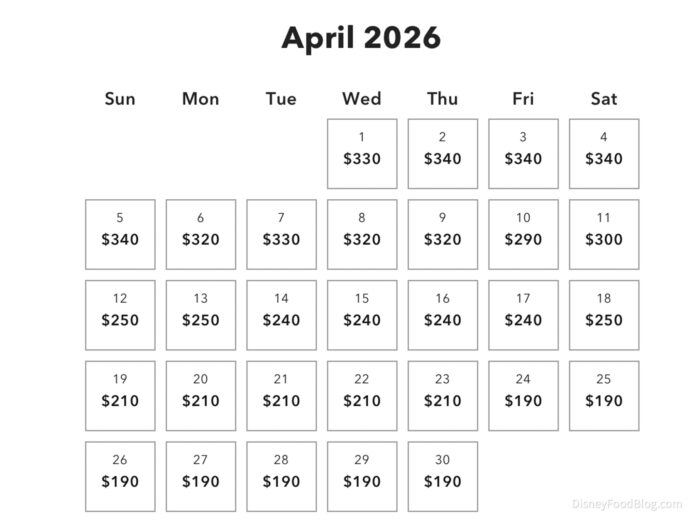Click the Wed column header
This screenshot has height=529, width=700.
[x=361, y=98]
